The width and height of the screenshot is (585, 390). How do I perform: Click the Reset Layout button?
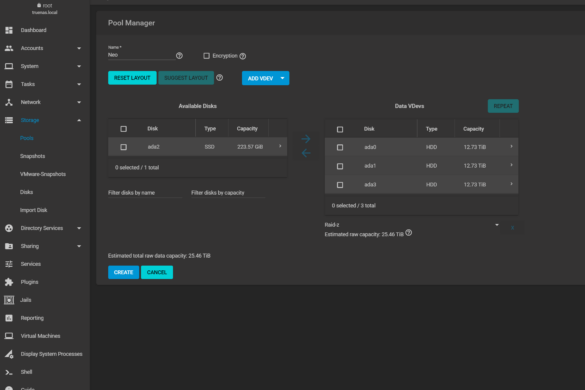(132, 78)
